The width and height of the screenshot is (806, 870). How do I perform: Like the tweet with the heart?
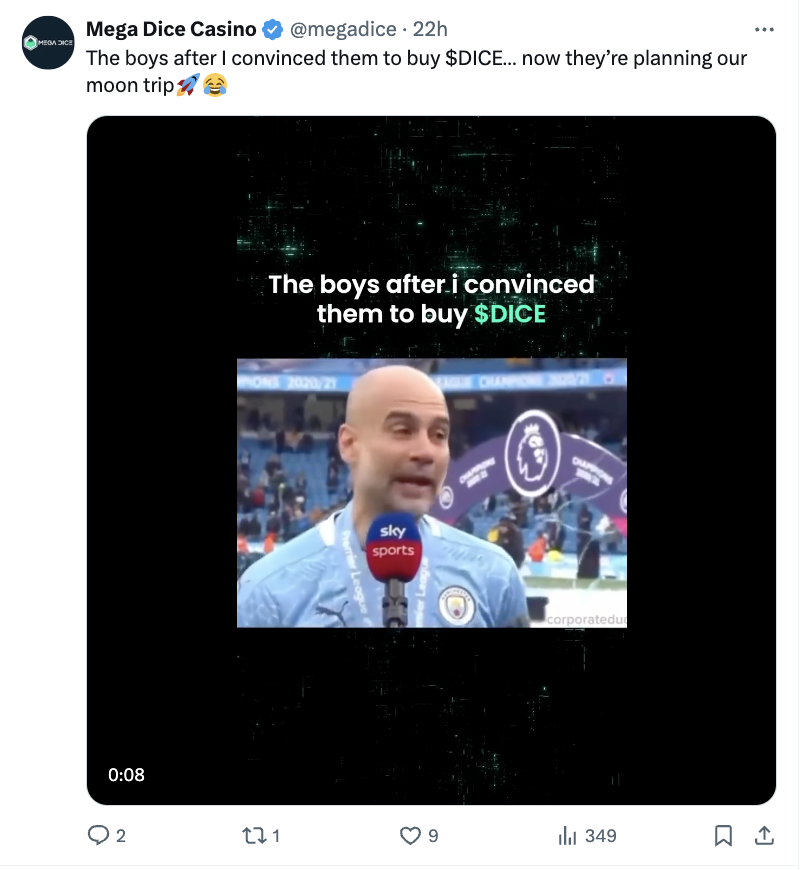(410, 835)
